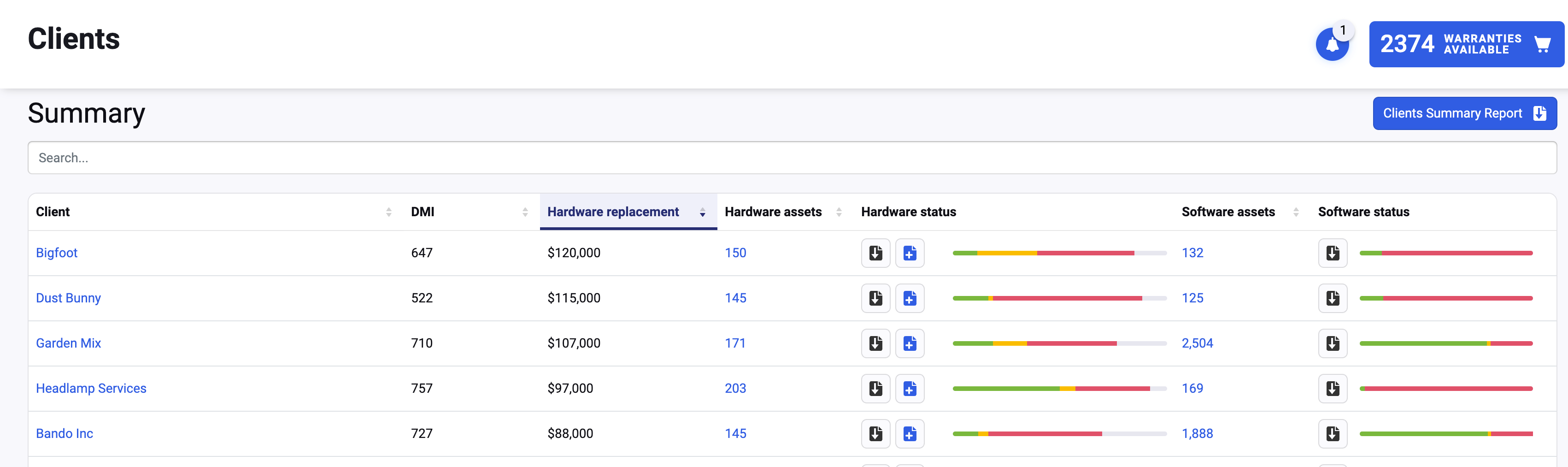Click the Search input field
Image resolution: width=1568 pixels, height=467 pixels.
pyautogui.click(x=791, y=158)
